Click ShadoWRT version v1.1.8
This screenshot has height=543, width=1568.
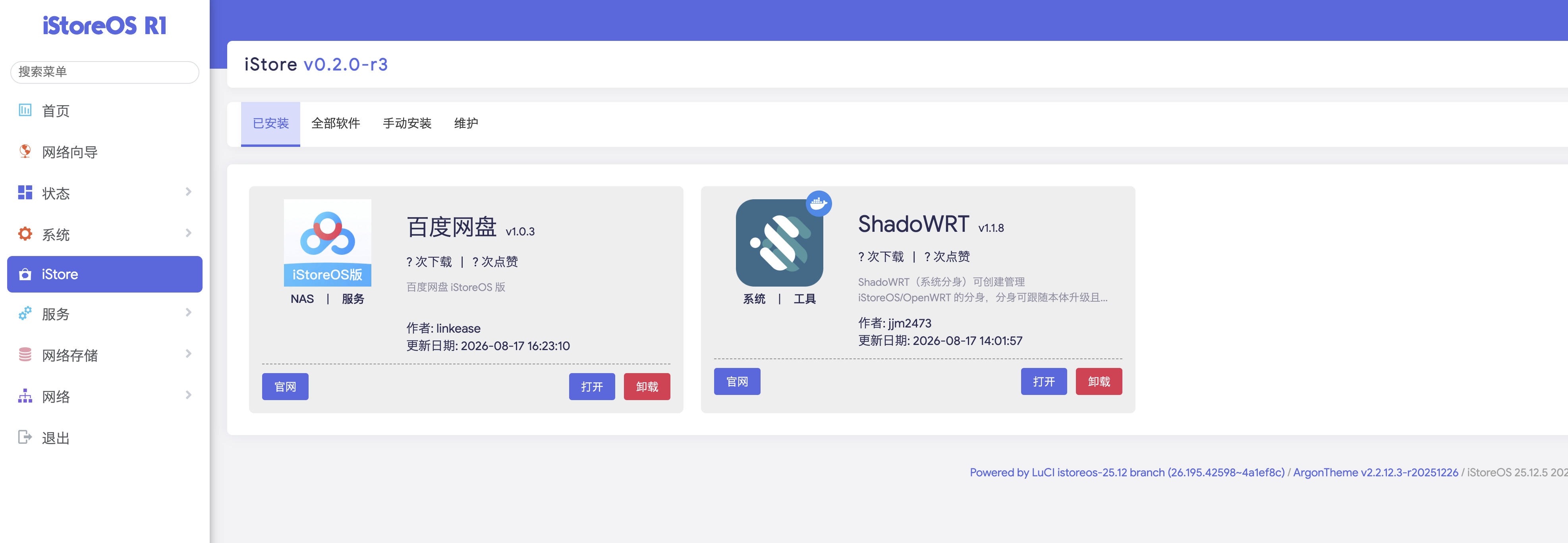(991, 228)
